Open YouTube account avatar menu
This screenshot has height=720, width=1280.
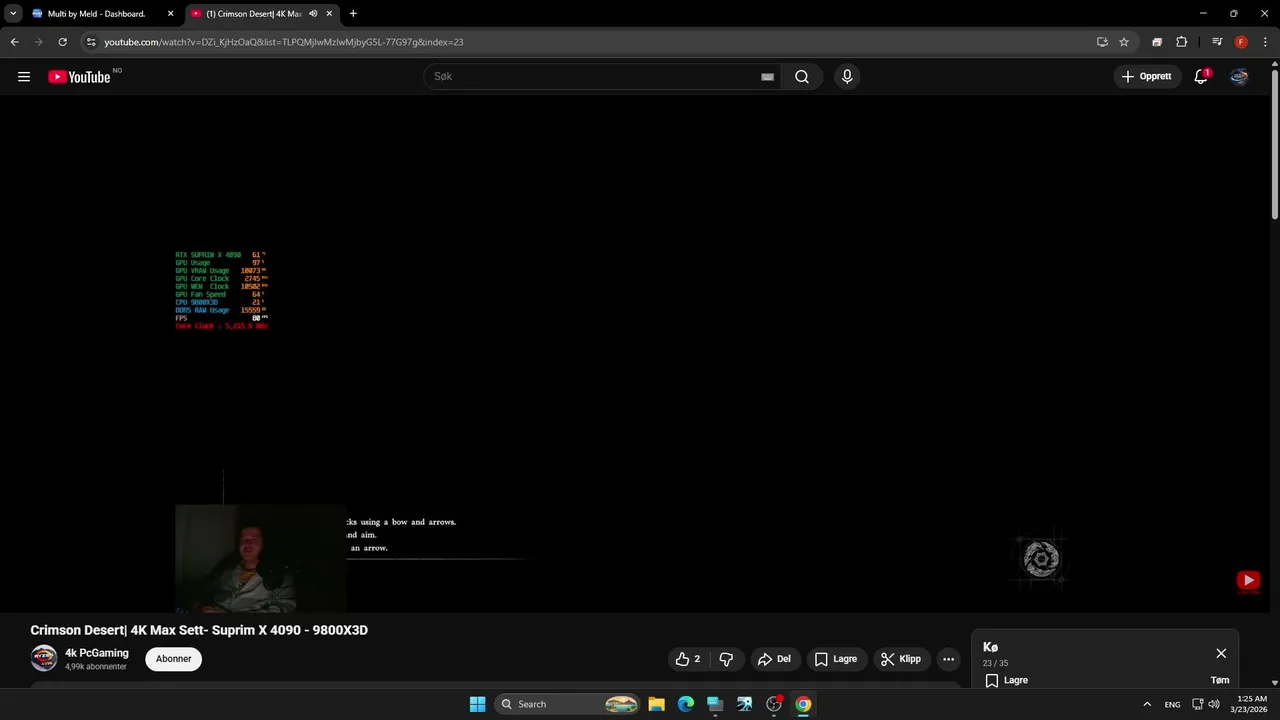pos(1239,76)
